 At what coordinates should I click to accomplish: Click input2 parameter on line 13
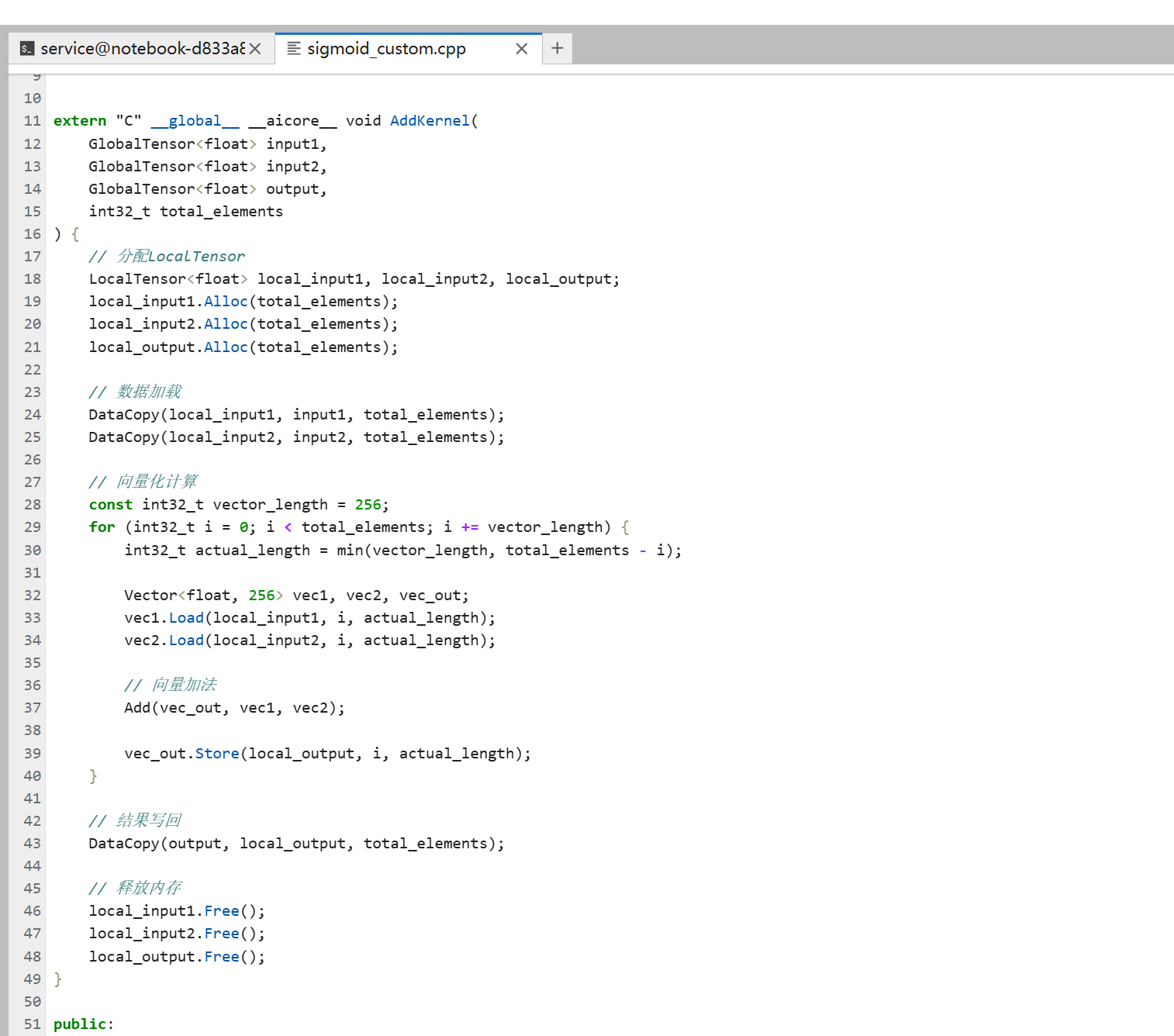coord(292,167)
